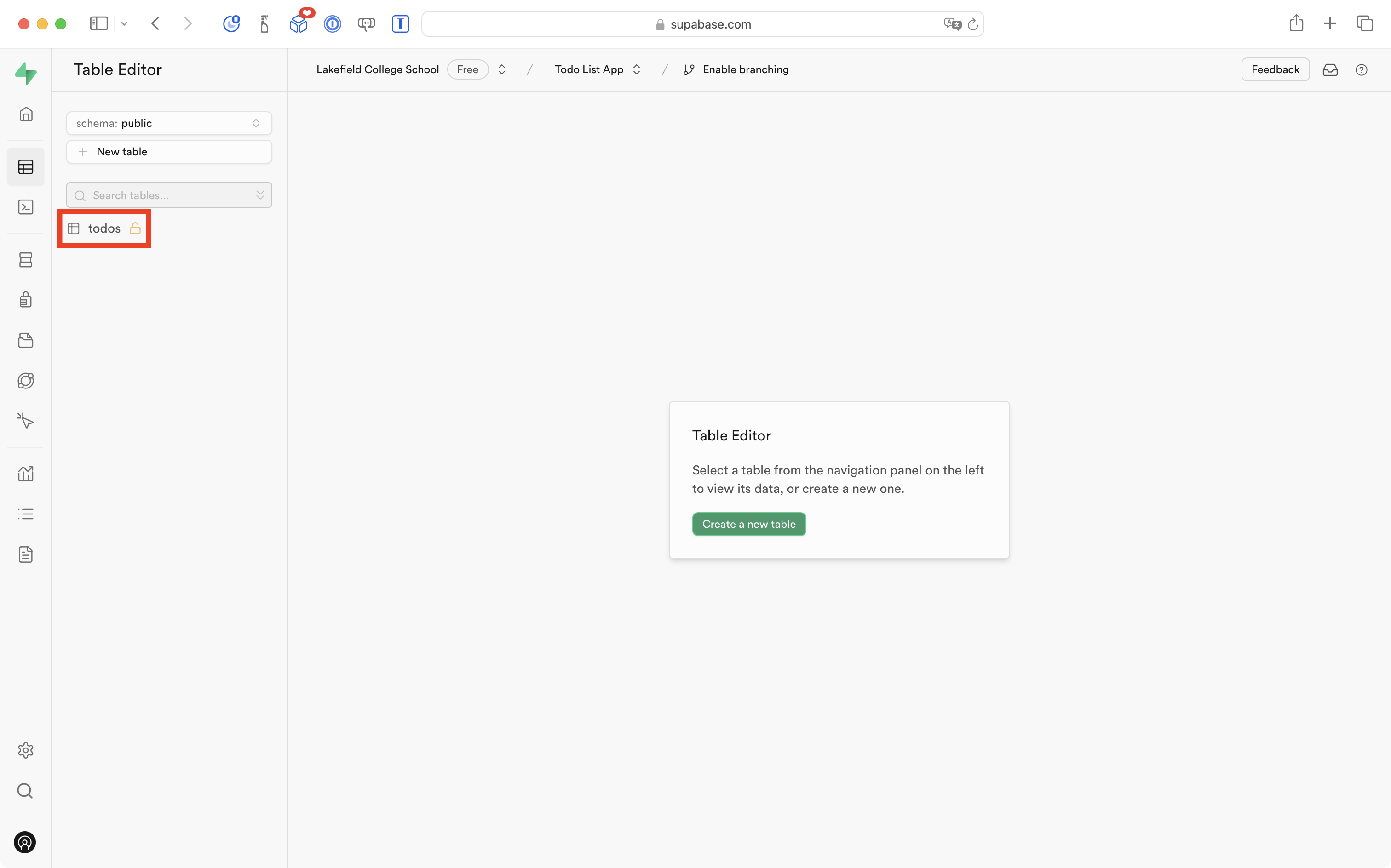The image size is (1391, 868).
Task: Select the Database section icon
Action: tap(26, 259)
